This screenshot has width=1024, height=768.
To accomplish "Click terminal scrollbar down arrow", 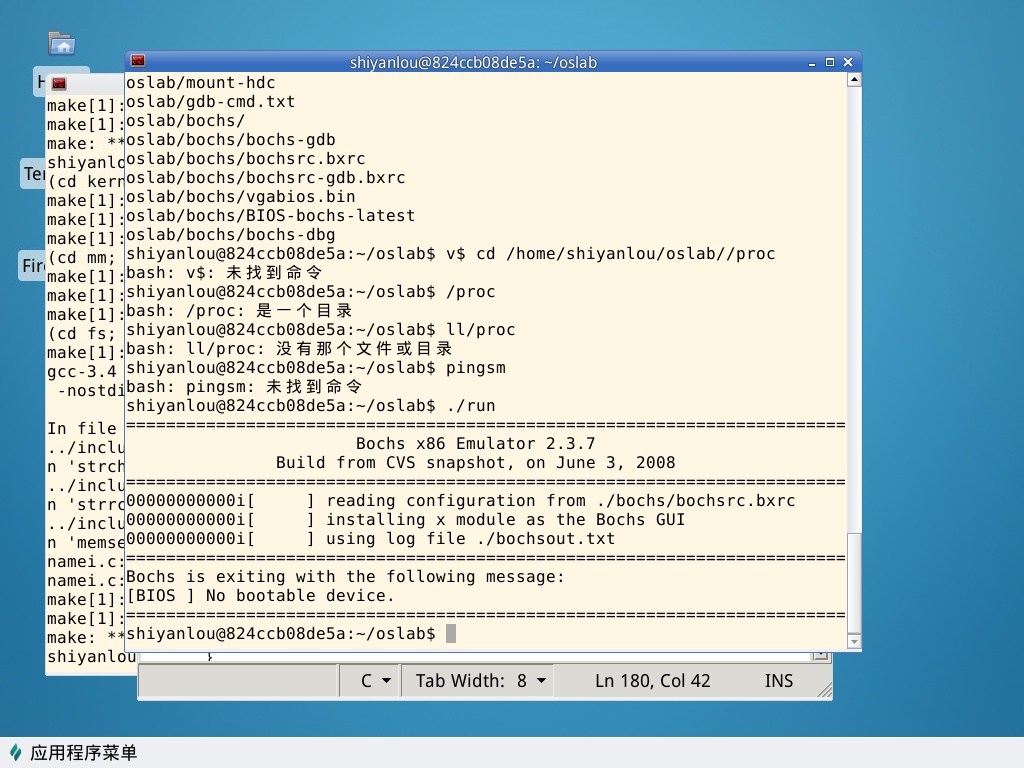I will [x=853, y=640].
